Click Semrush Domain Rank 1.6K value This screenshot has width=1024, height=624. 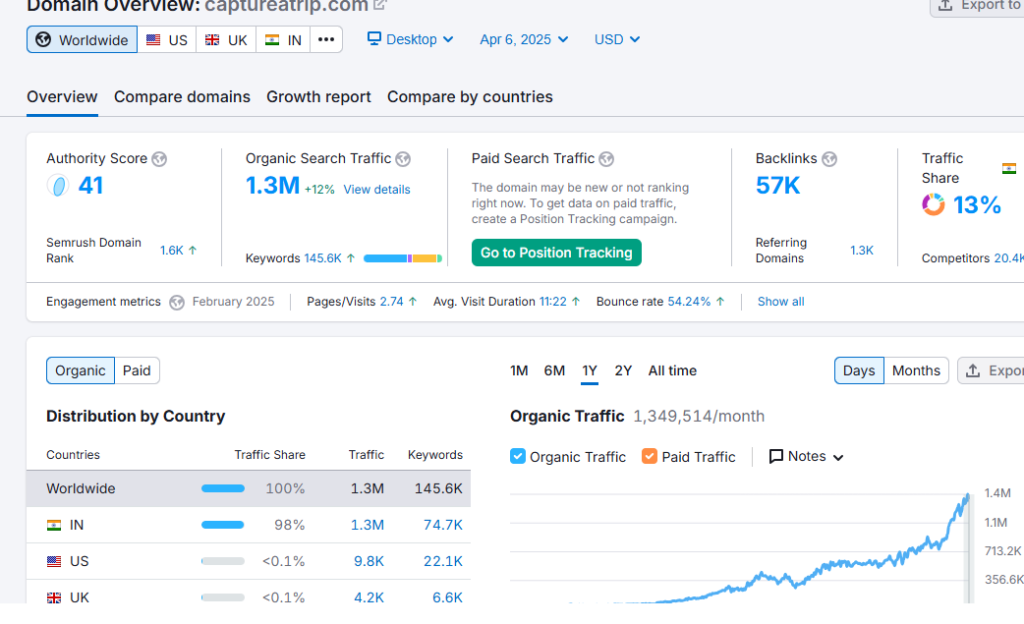(172, 250)
